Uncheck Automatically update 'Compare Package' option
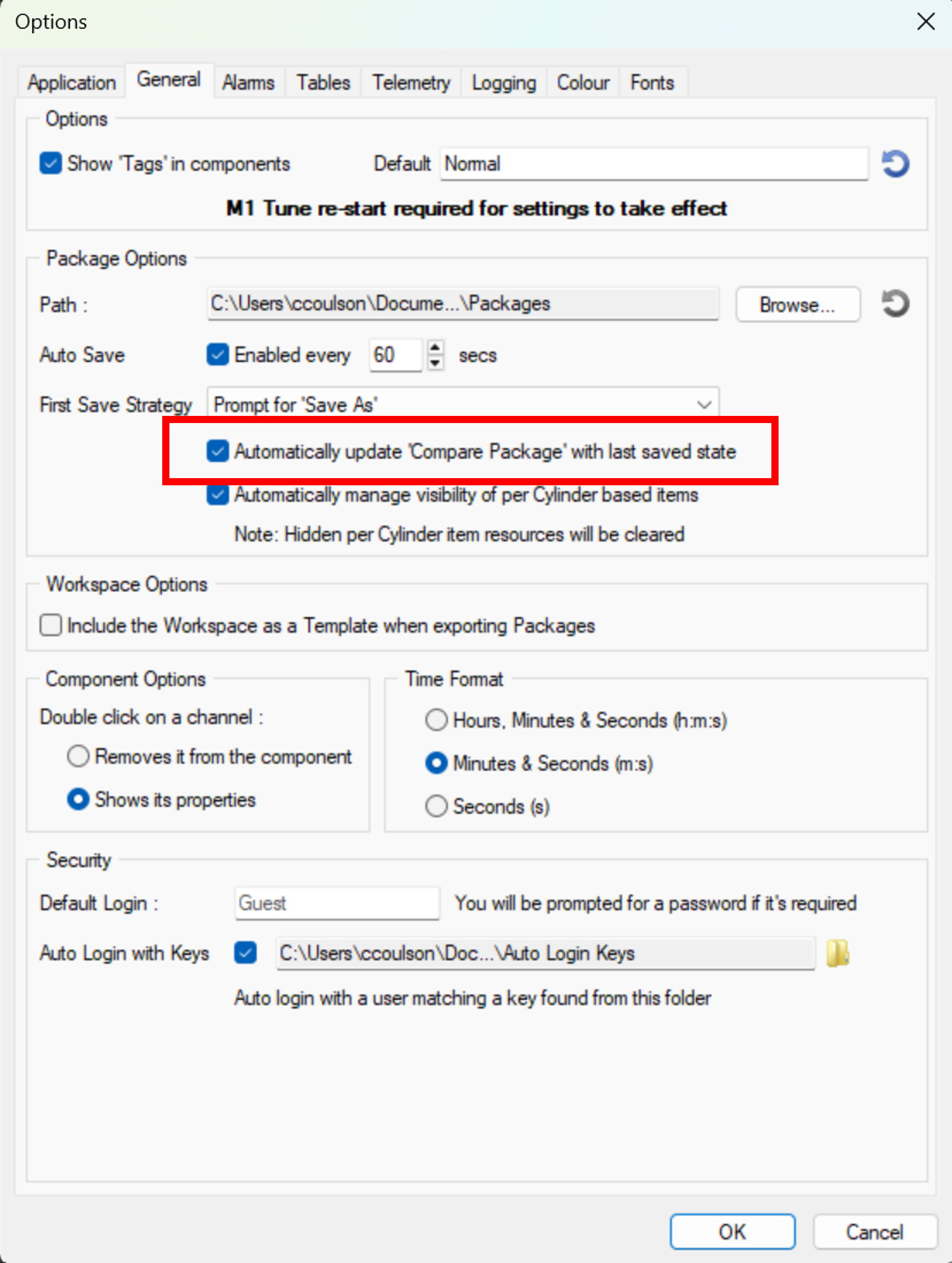 (217, 451)
